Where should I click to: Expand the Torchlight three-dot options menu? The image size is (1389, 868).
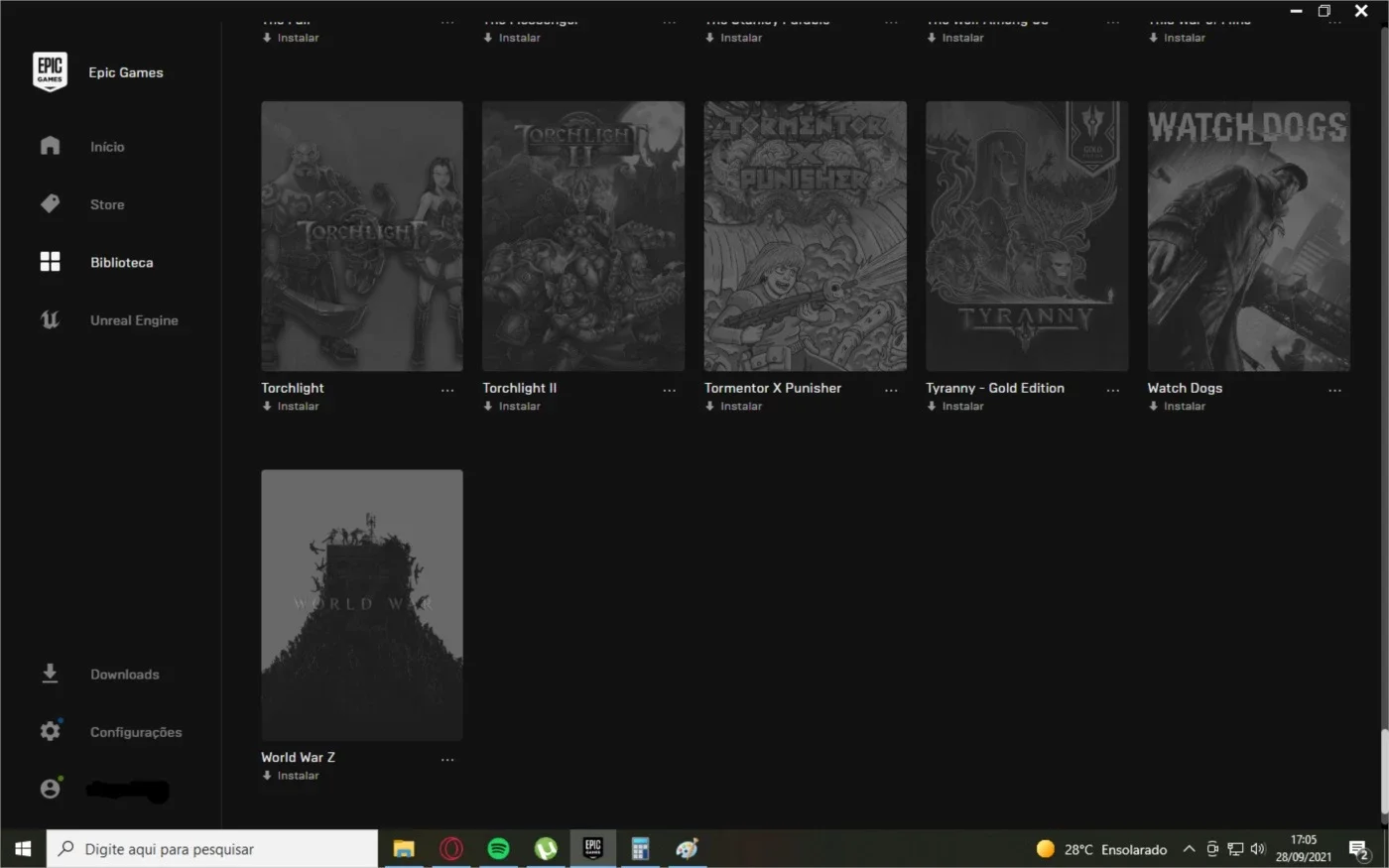(447, 391)
